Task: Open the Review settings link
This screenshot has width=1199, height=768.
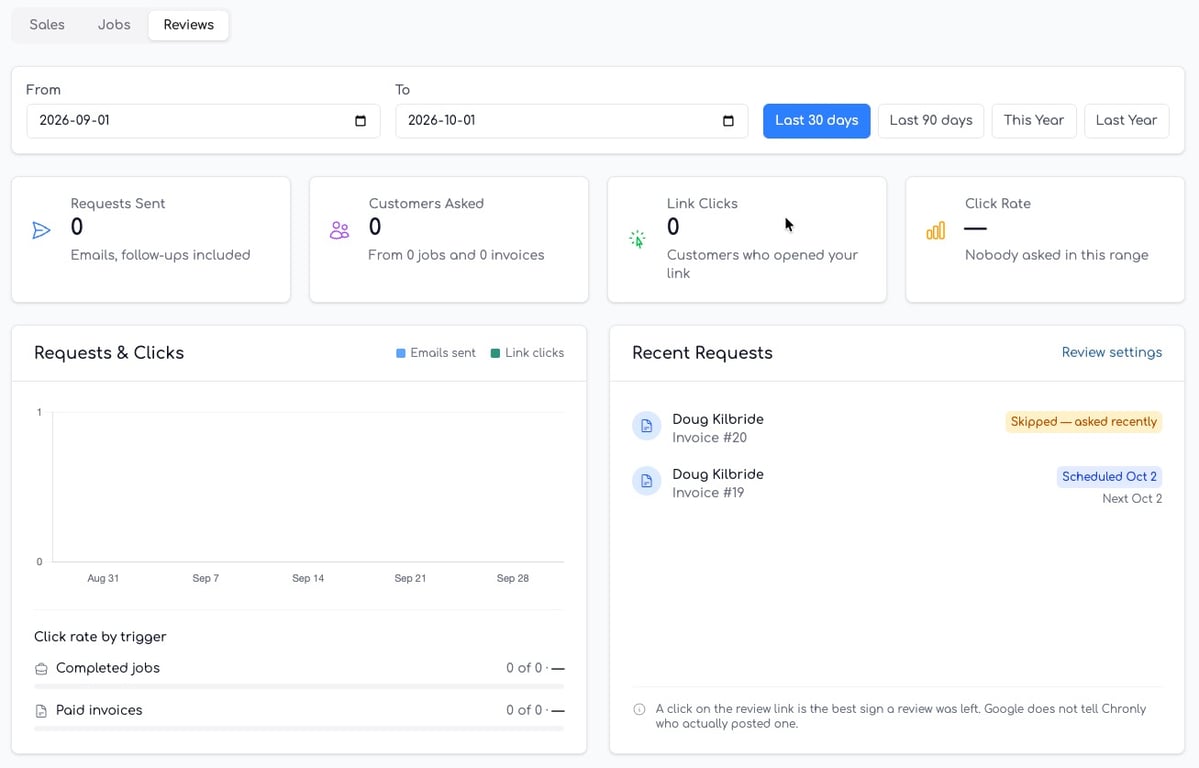Action: [1111, 353]
